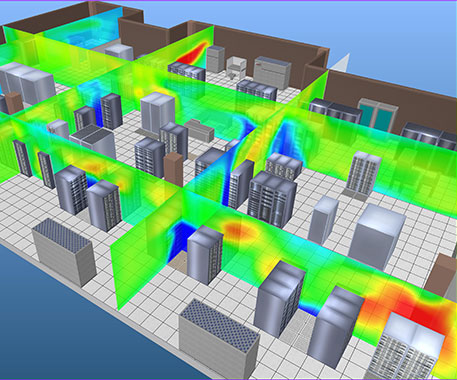This screenshot has width=457, height=380.
Task: Select the brown column beside the center server racks
Action: click(173, 169)
